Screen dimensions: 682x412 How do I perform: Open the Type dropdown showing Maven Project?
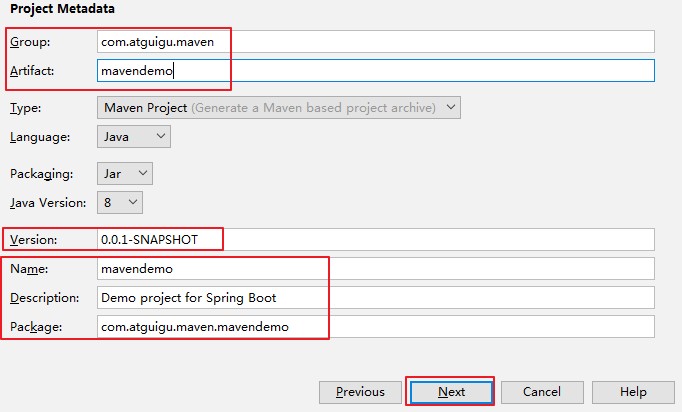tap(279, 107)
